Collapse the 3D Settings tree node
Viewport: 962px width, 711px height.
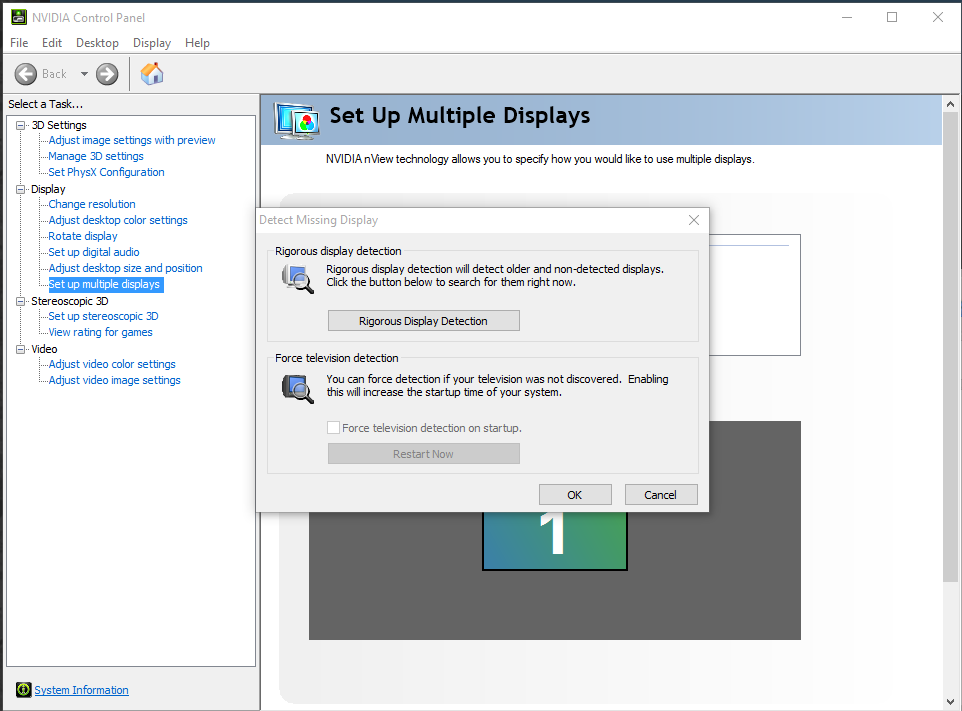pos(20,125)
